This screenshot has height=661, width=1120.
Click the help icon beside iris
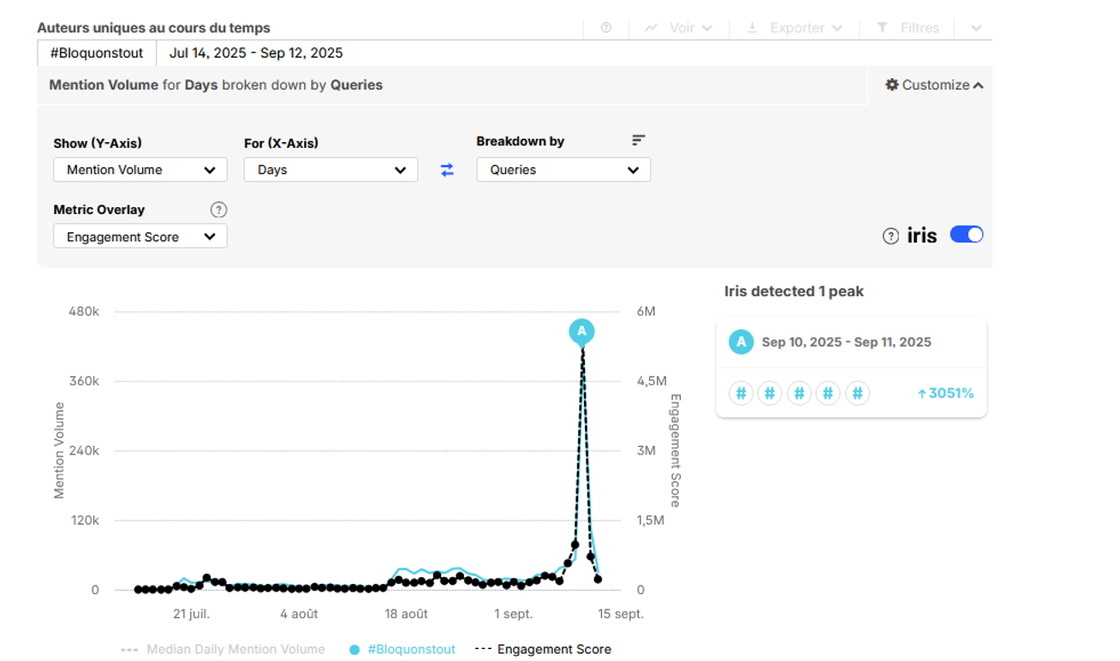(x=890, y=236)
